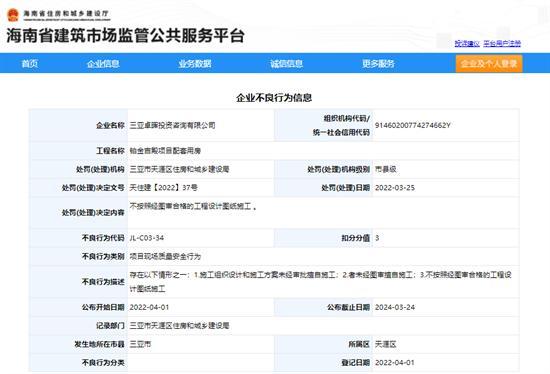Screen dimensions: 550x374
Task: Click the 处罚(处理)决定内容 description text
Action: click(193, 206)
